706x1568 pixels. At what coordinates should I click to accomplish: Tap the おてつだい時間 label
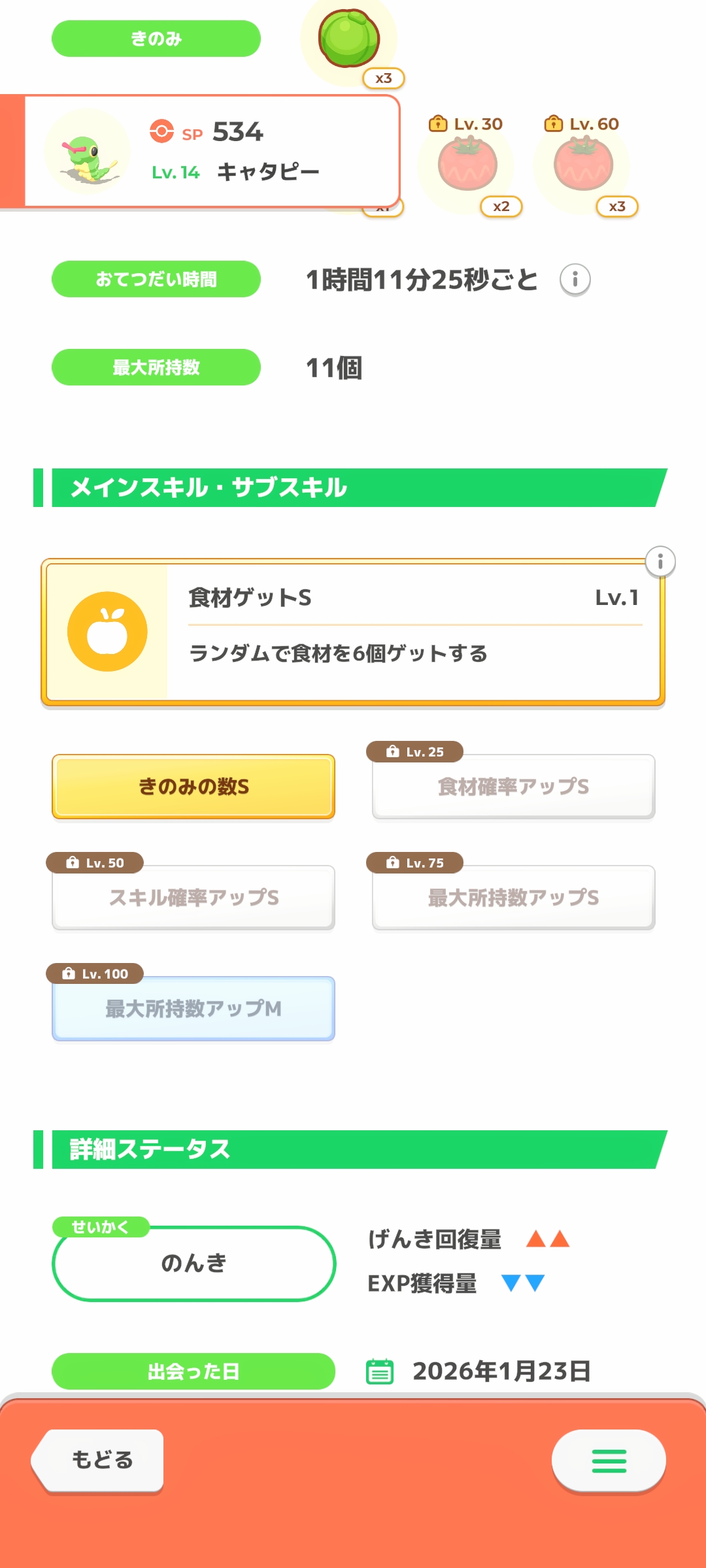[156, 279]
